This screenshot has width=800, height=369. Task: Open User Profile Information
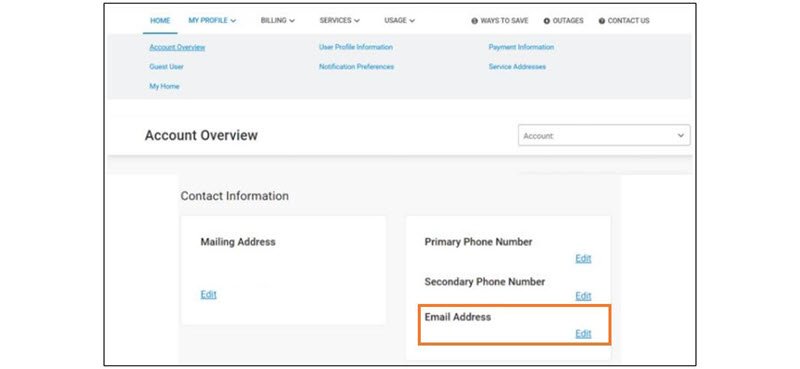click(356, 47)
